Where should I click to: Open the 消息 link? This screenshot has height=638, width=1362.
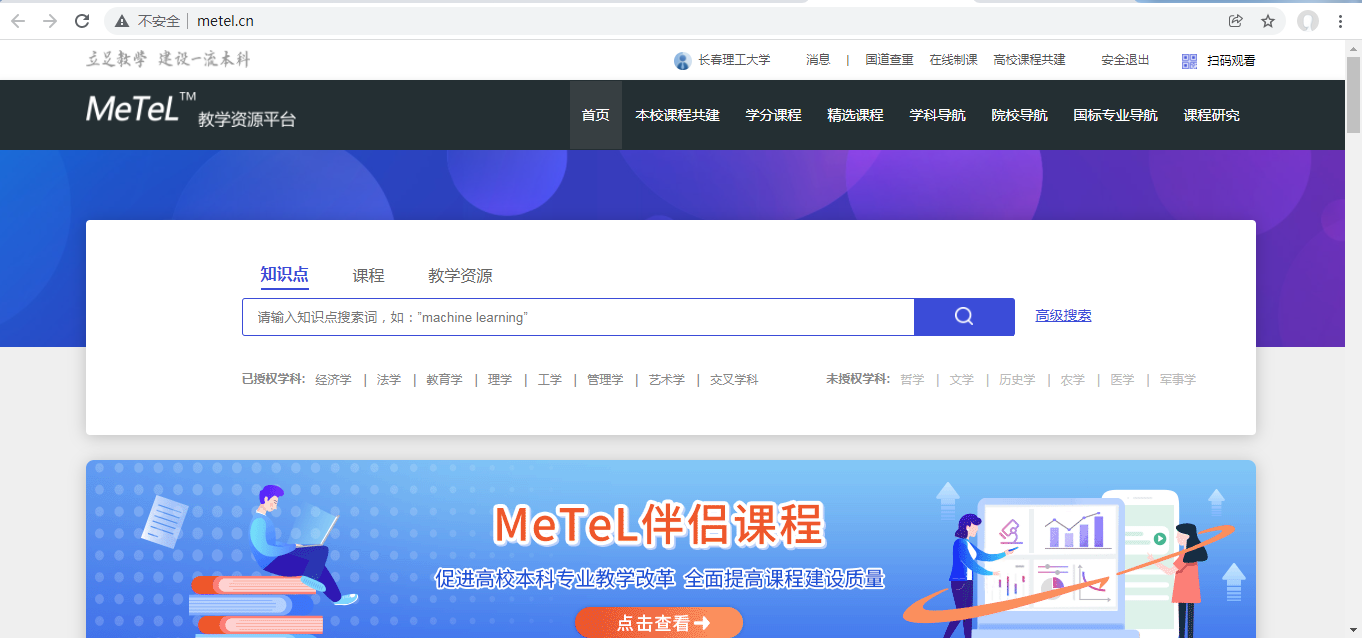coord(818,60)
